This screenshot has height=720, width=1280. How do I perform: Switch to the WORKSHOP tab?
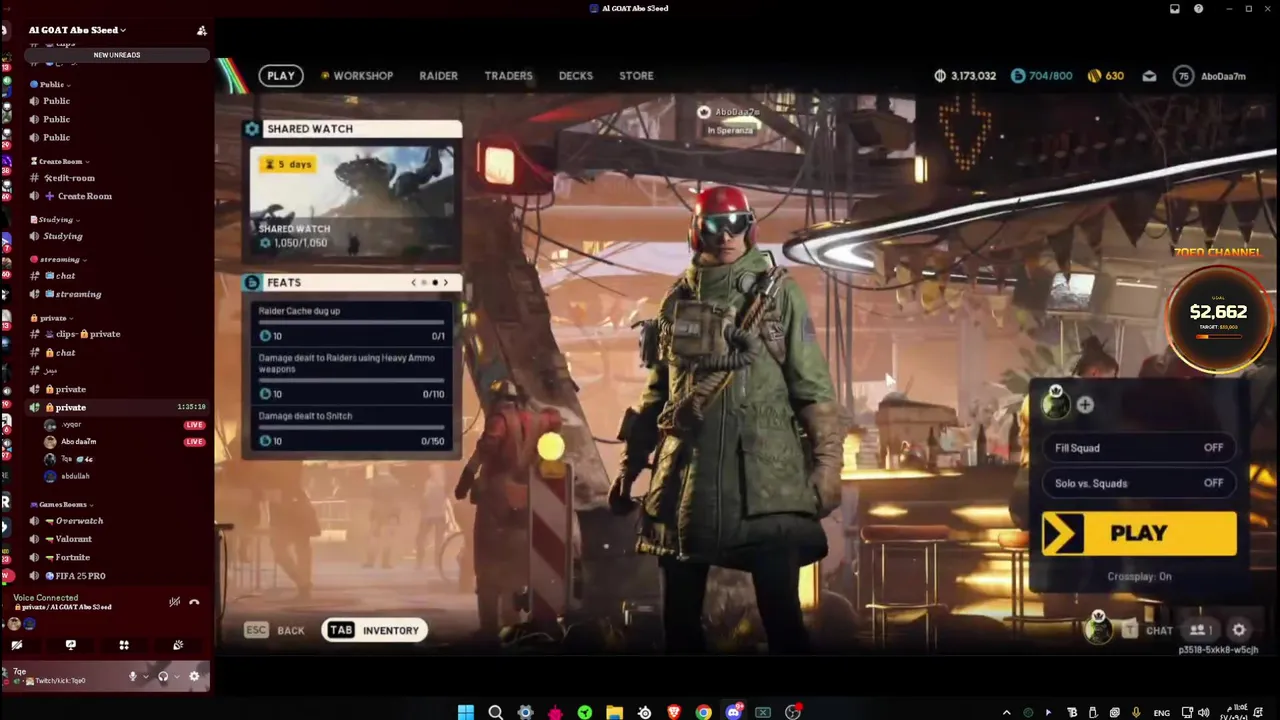click(x=357, y=76)
